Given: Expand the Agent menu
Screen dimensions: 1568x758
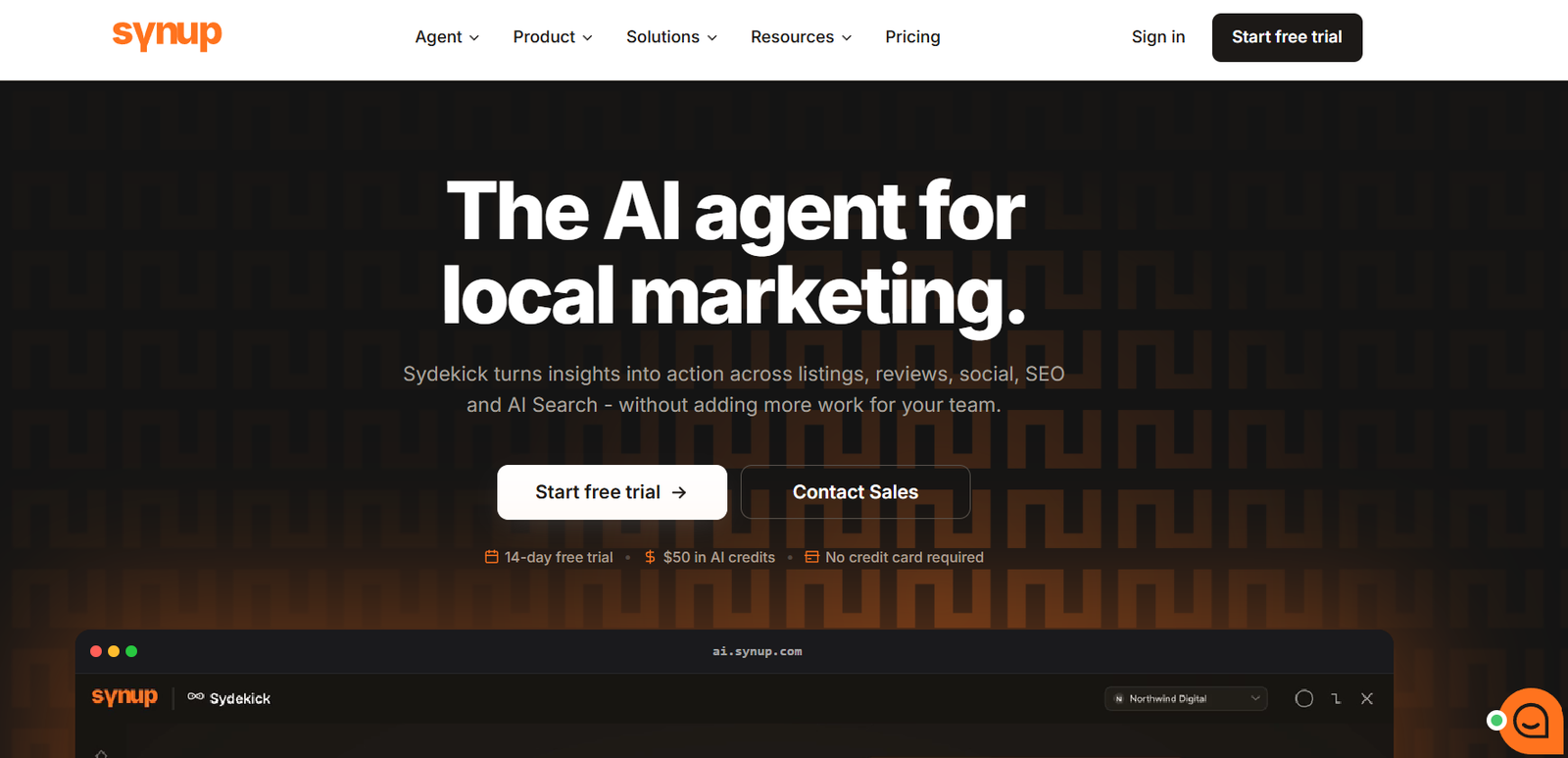Looking at the screenshot, I should (x=447, y=37).
